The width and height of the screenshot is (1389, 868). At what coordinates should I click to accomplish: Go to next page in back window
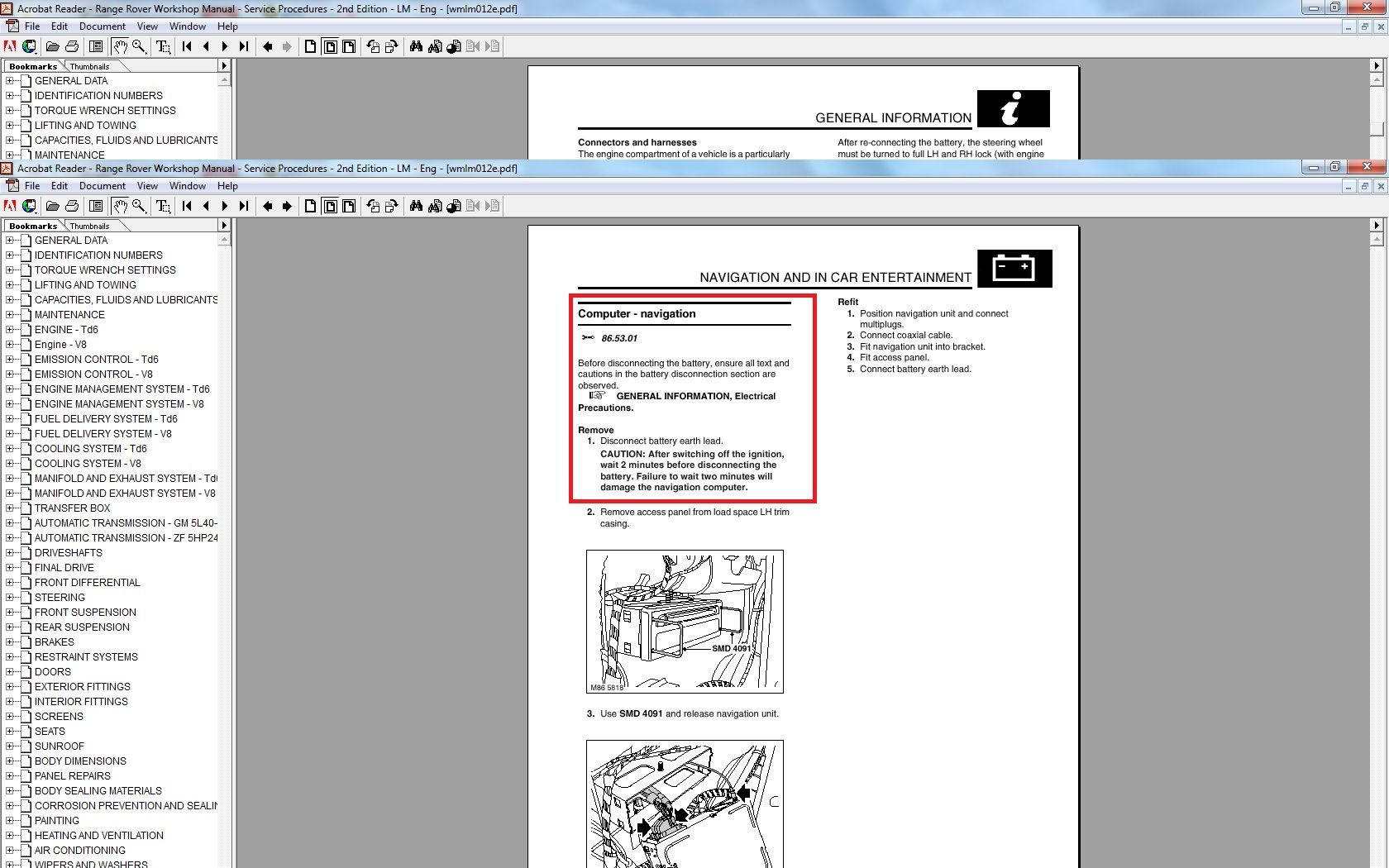pyautogui.click(x=225, y=46)
